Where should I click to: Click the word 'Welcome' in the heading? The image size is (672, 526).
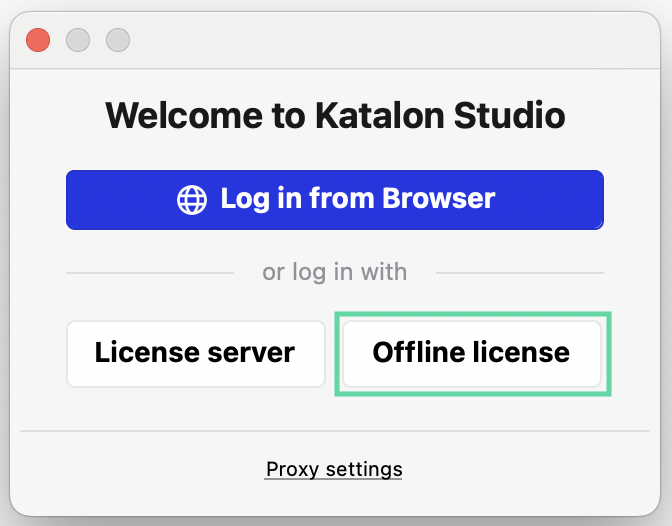pyautogui.click(x=178, y=116)
